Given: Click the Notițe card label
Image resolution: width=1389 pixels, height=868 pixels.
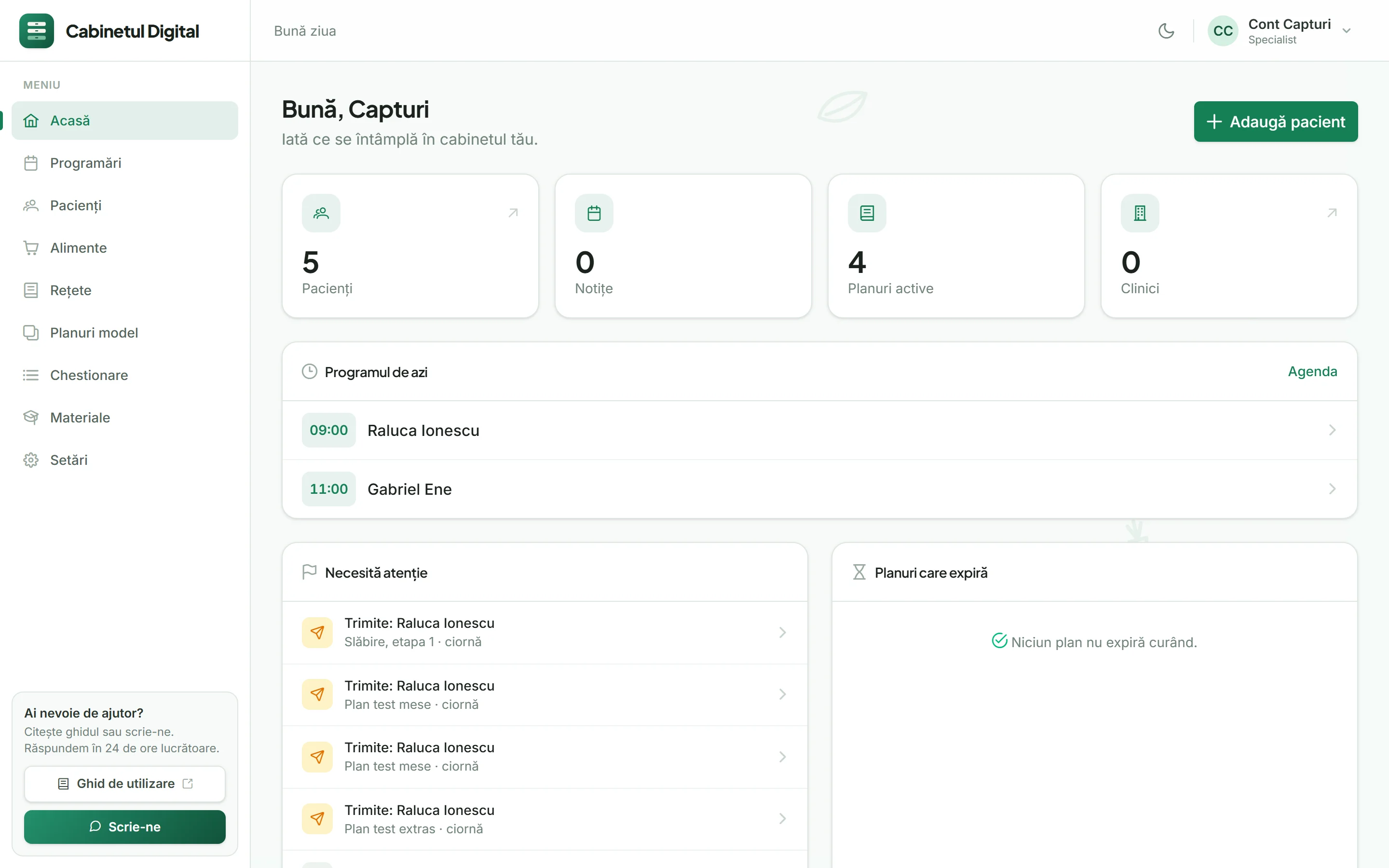Looking at the screenshot, I should [594, 289].
